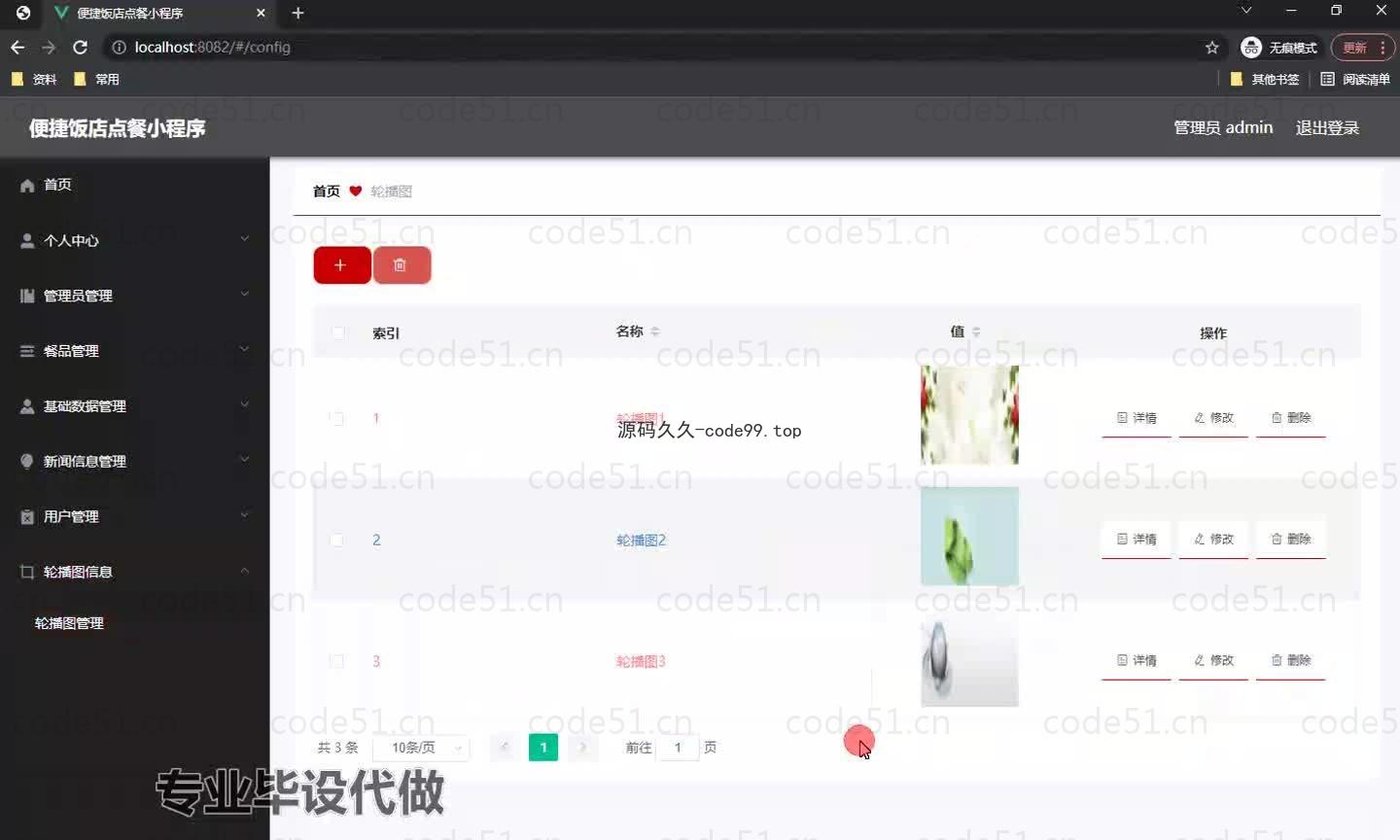This screenshot has width=1400, height=840.
Task: Open the 资料 bookmarks folder
Action: tap(34, 79)
